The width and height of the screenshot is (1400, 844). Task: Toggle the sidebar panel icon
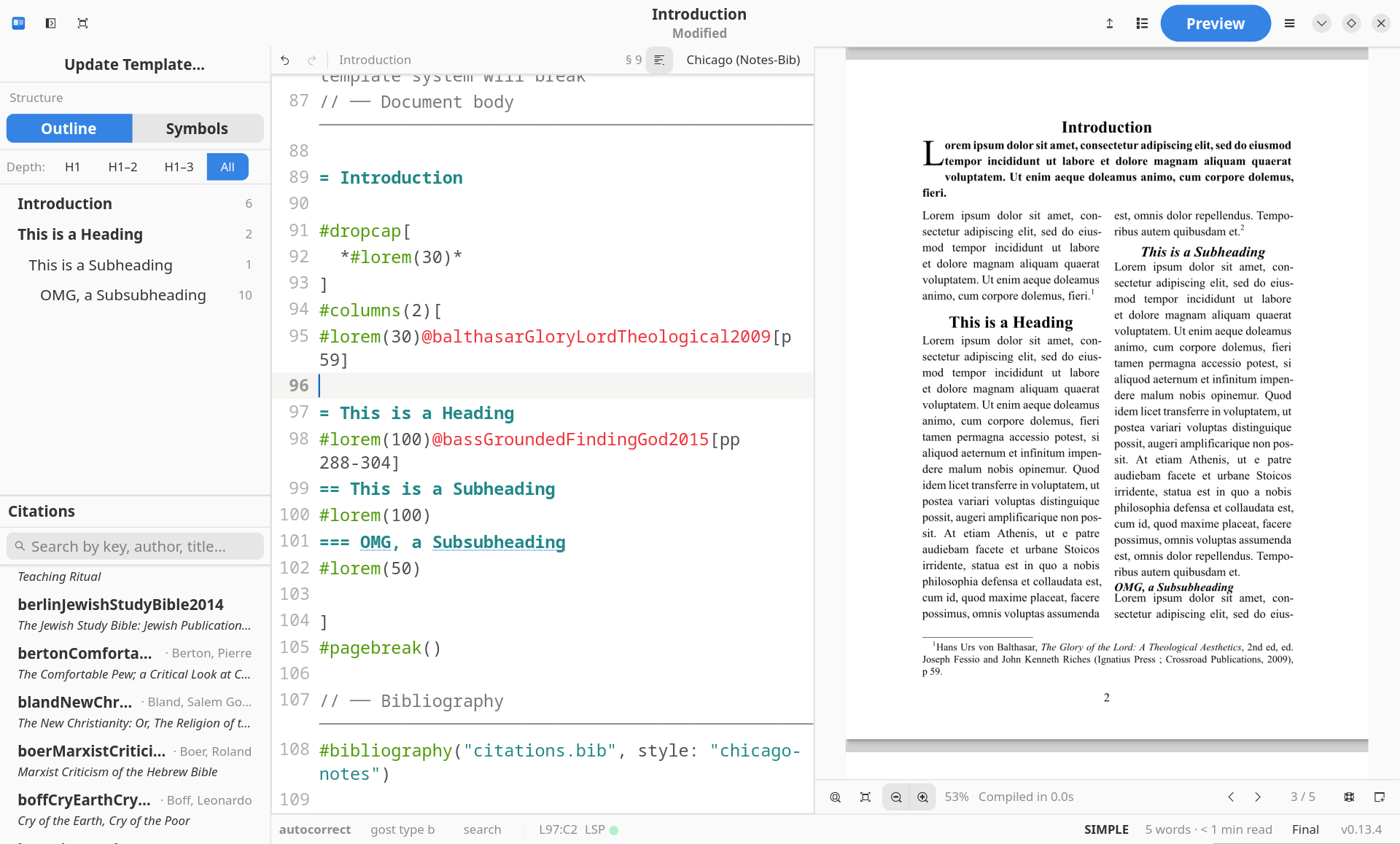pyautogui.click(x=50, y=23)
